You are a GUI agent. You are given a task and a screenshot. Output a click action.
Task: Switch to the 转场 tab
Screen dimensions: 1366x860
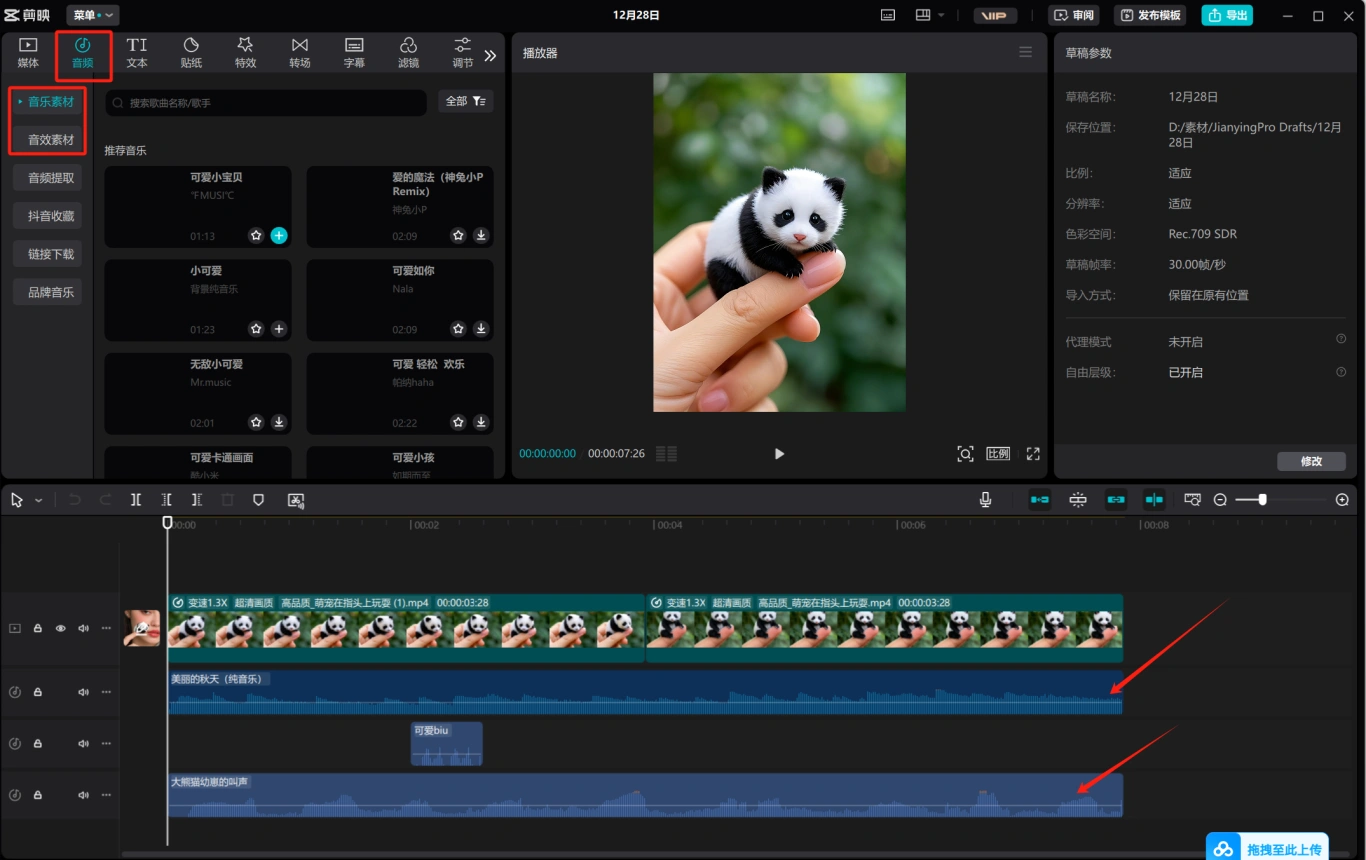pyautogui.click(x=300, y=53)
